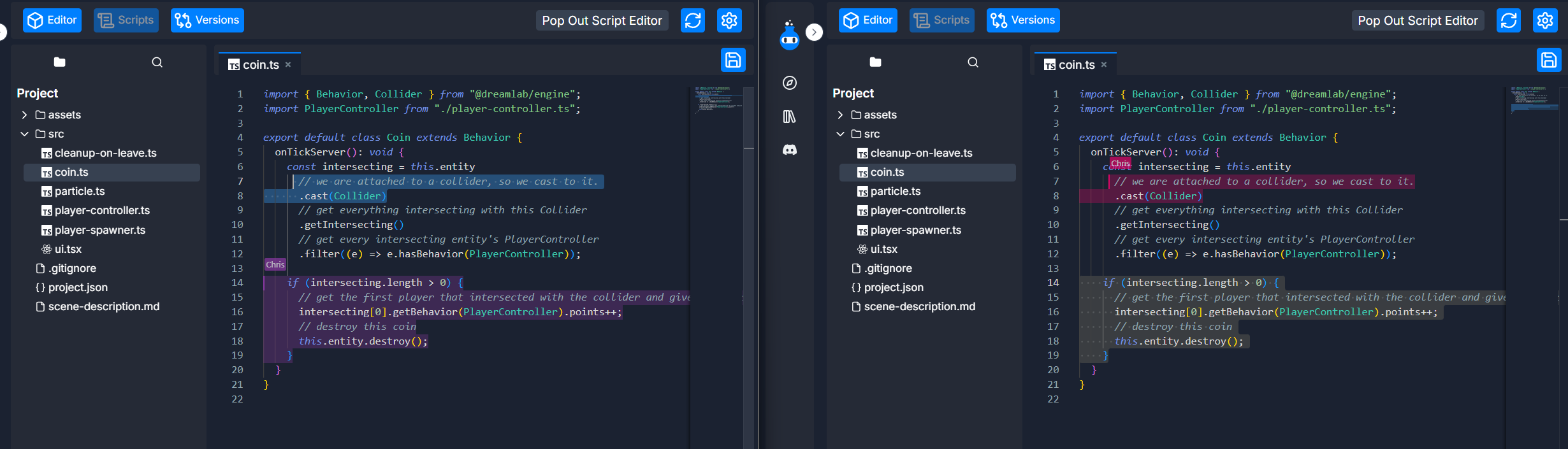Open the settings gear in the left pane
Screen dimensions: 1568x449
pos(729,20)
